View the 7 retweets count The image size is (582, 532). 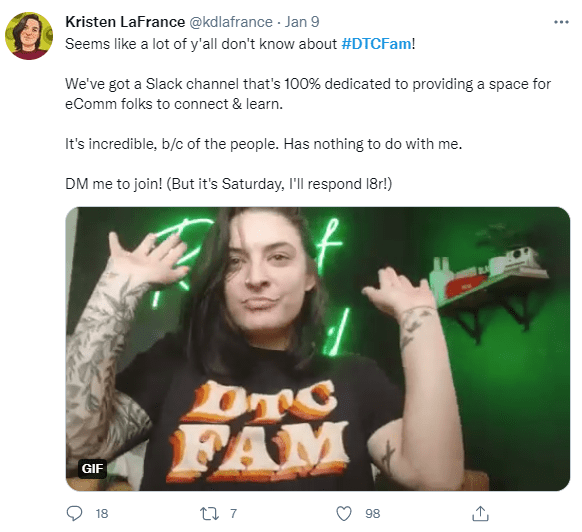click(x=233, y=513)
